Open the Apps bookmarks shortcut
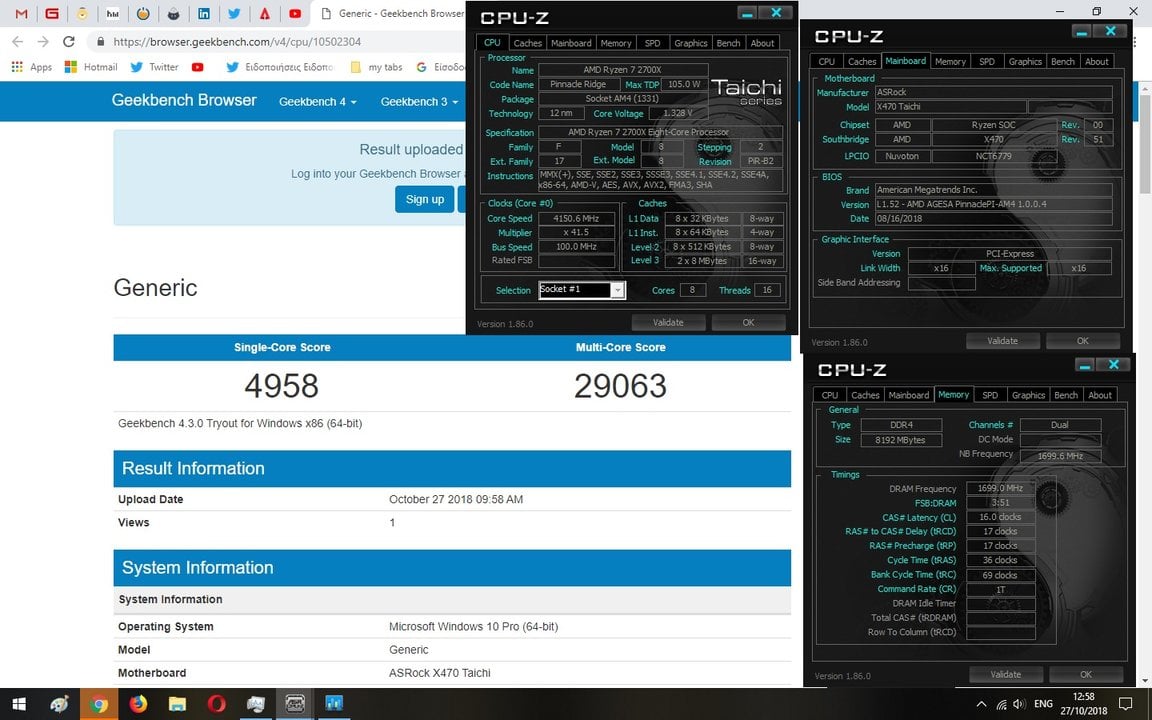The width and height of the screenshot is (1152, 720). (x=32, y=67)
